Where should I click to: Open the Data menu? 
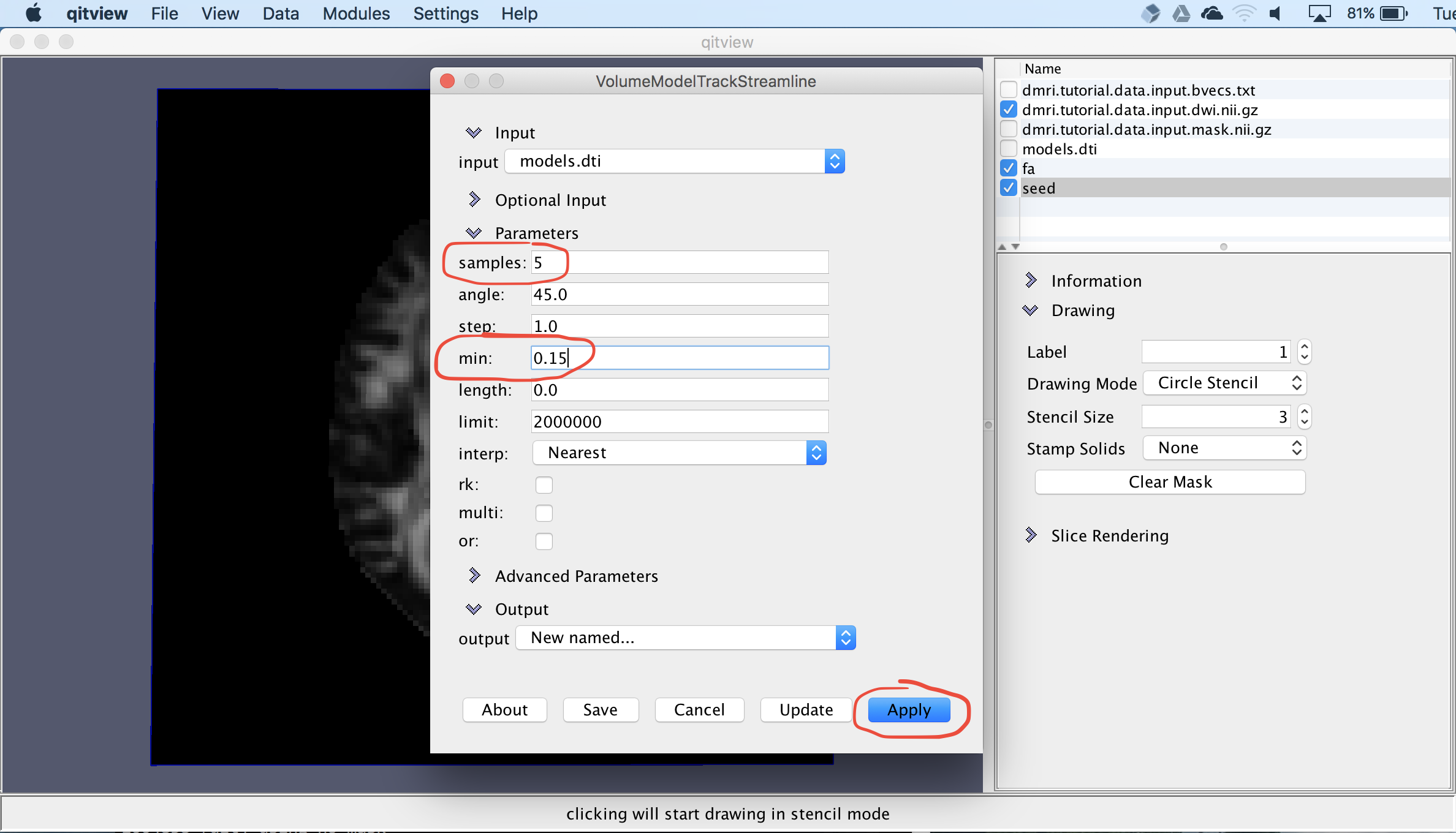pos(281,13)
